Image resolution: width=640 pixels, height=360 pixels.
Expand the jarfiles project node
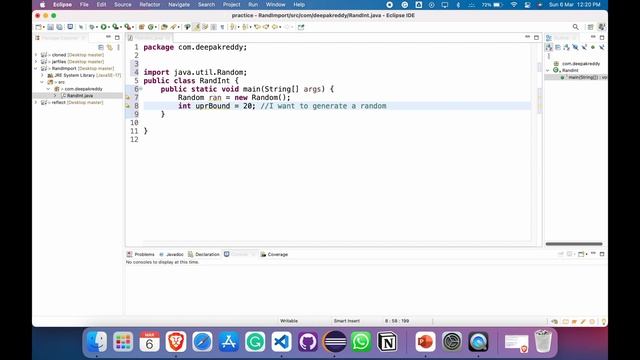(36, 62)
